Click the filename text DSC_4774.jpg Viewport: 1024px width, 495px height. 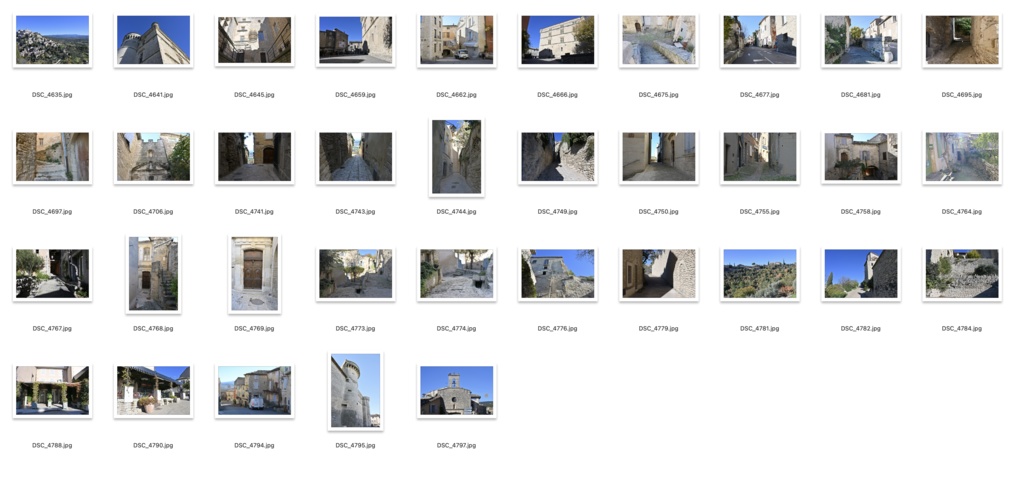click(x=456, y=328)
